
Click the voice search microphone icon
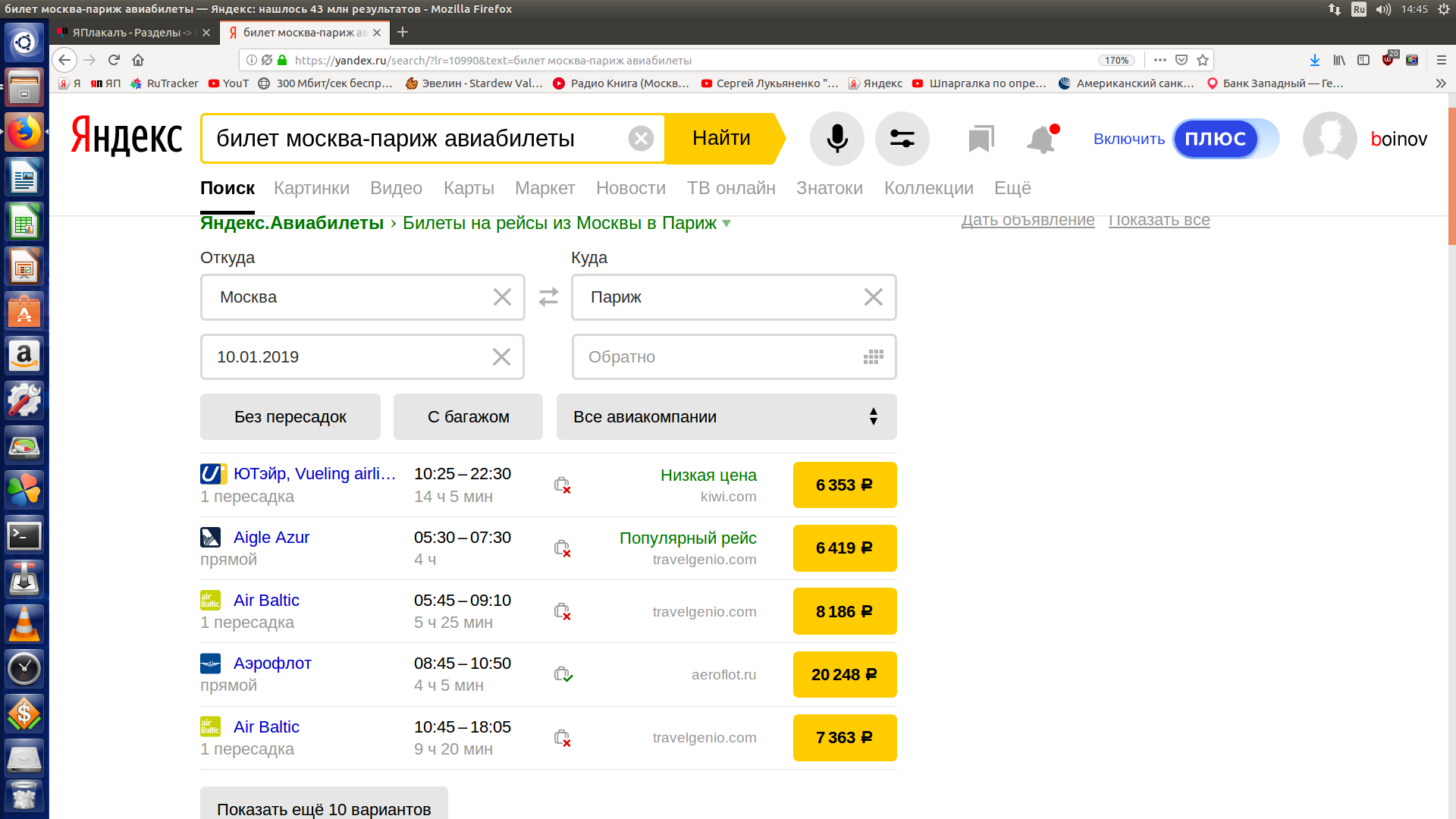tap(837, 139)
